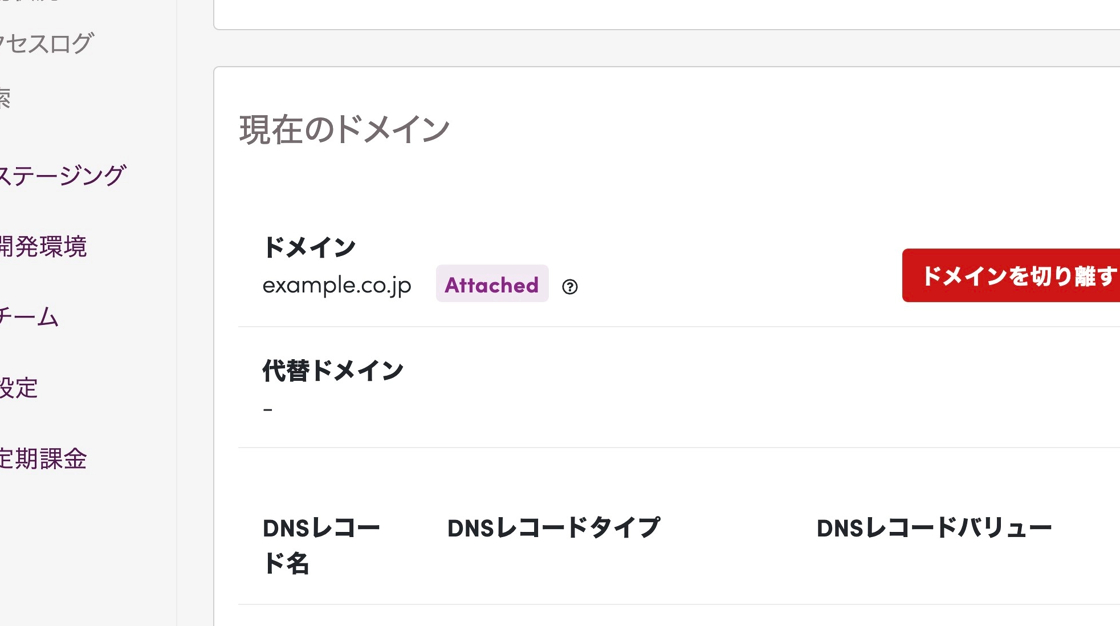The image size is (1120, 626).
Task: Open アクセスログ in the sidebar
Action: 46,44
